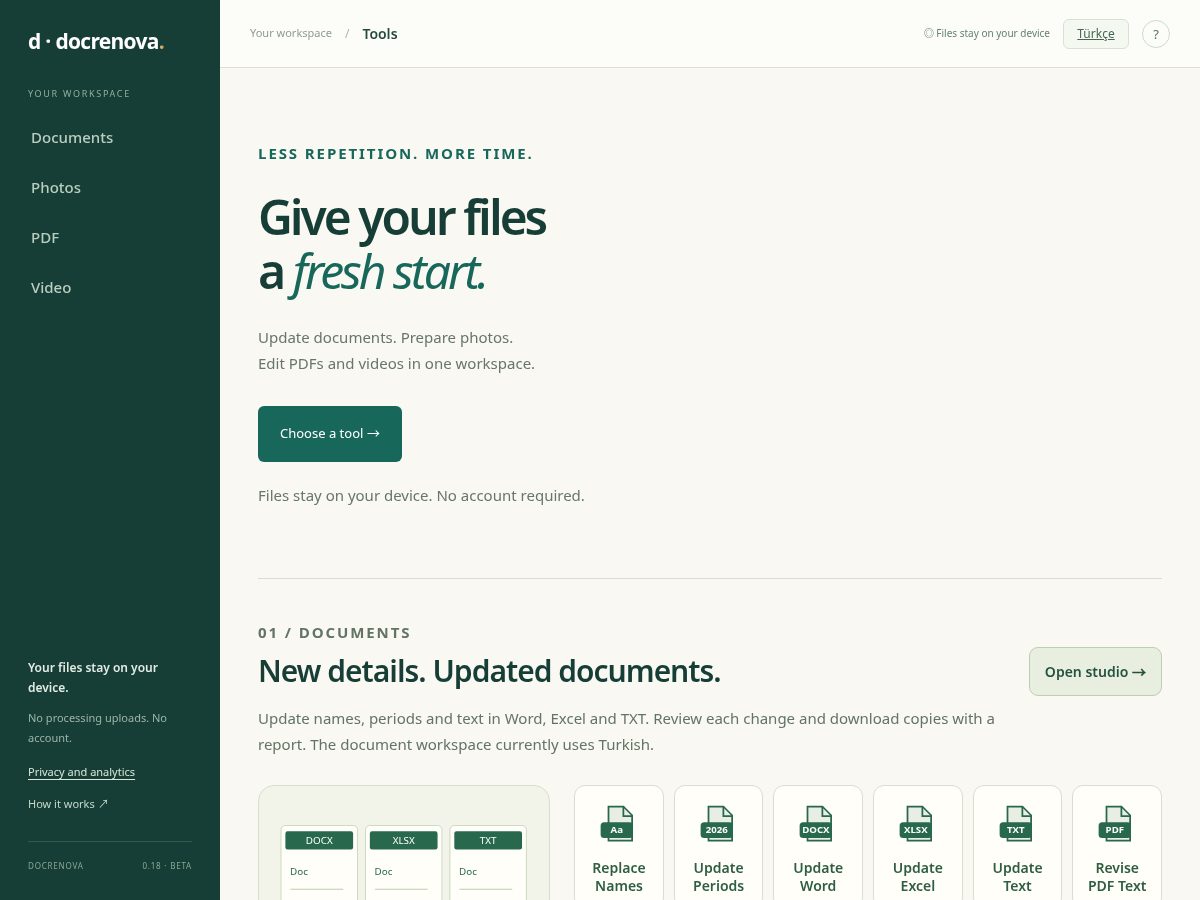Click the 0.18 · BETA version text

point(167,866)
